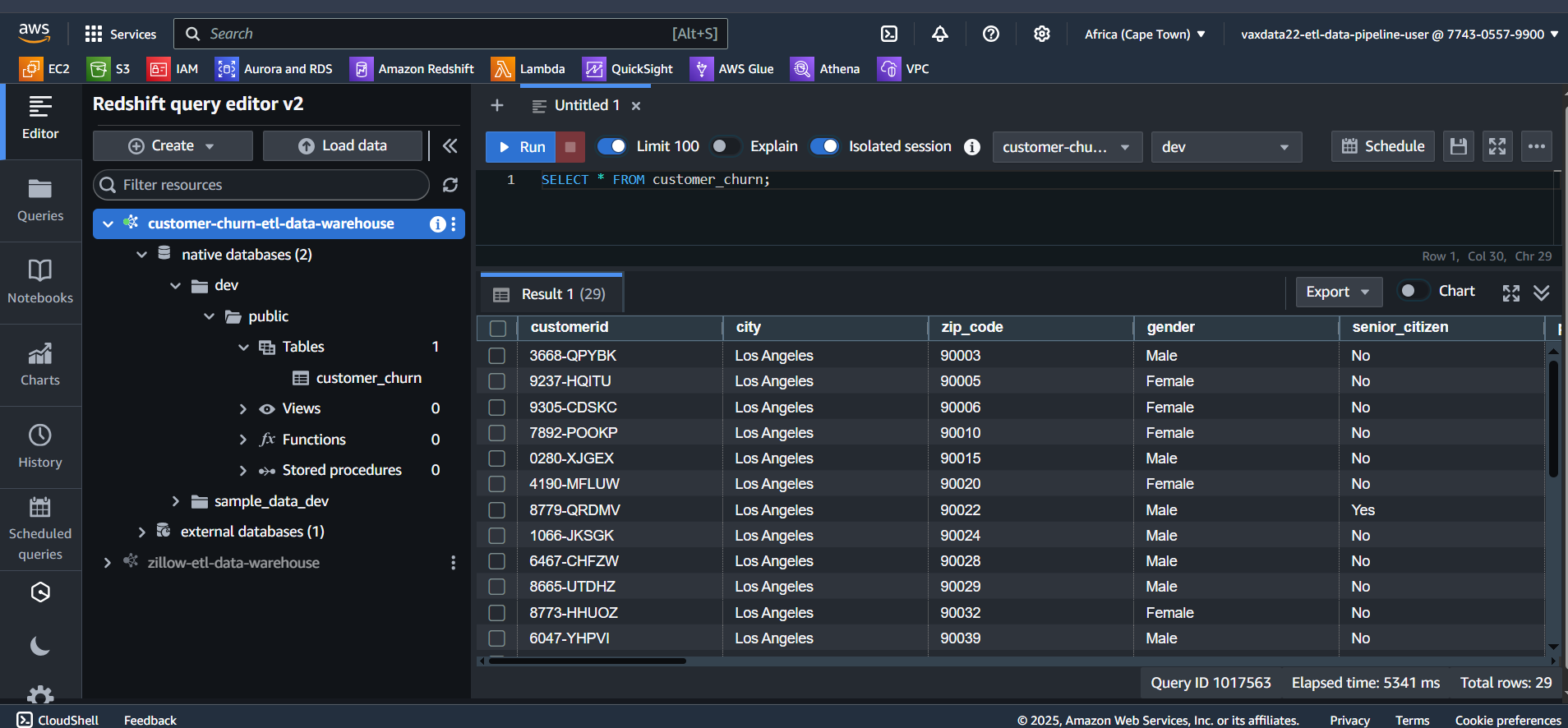The width and height of the screenshot is (1568, 728).
Task: Open the AWS region selector Africa (Cape Town)
Action: point(1145,35)
